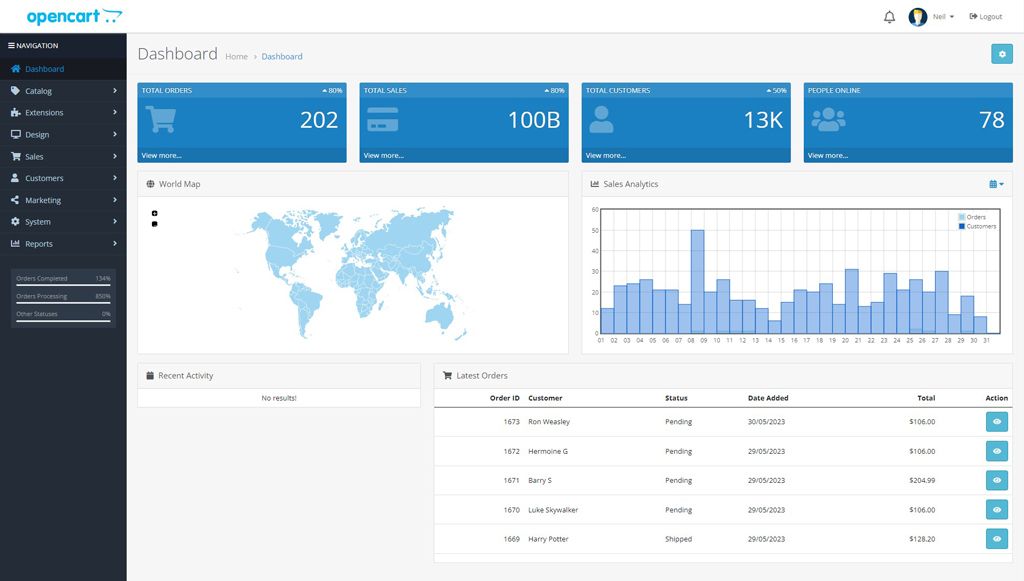This screenshot has height=581, width=1024.
Task: Zoom in on the World Map
Action: click(x=155, y=213)
